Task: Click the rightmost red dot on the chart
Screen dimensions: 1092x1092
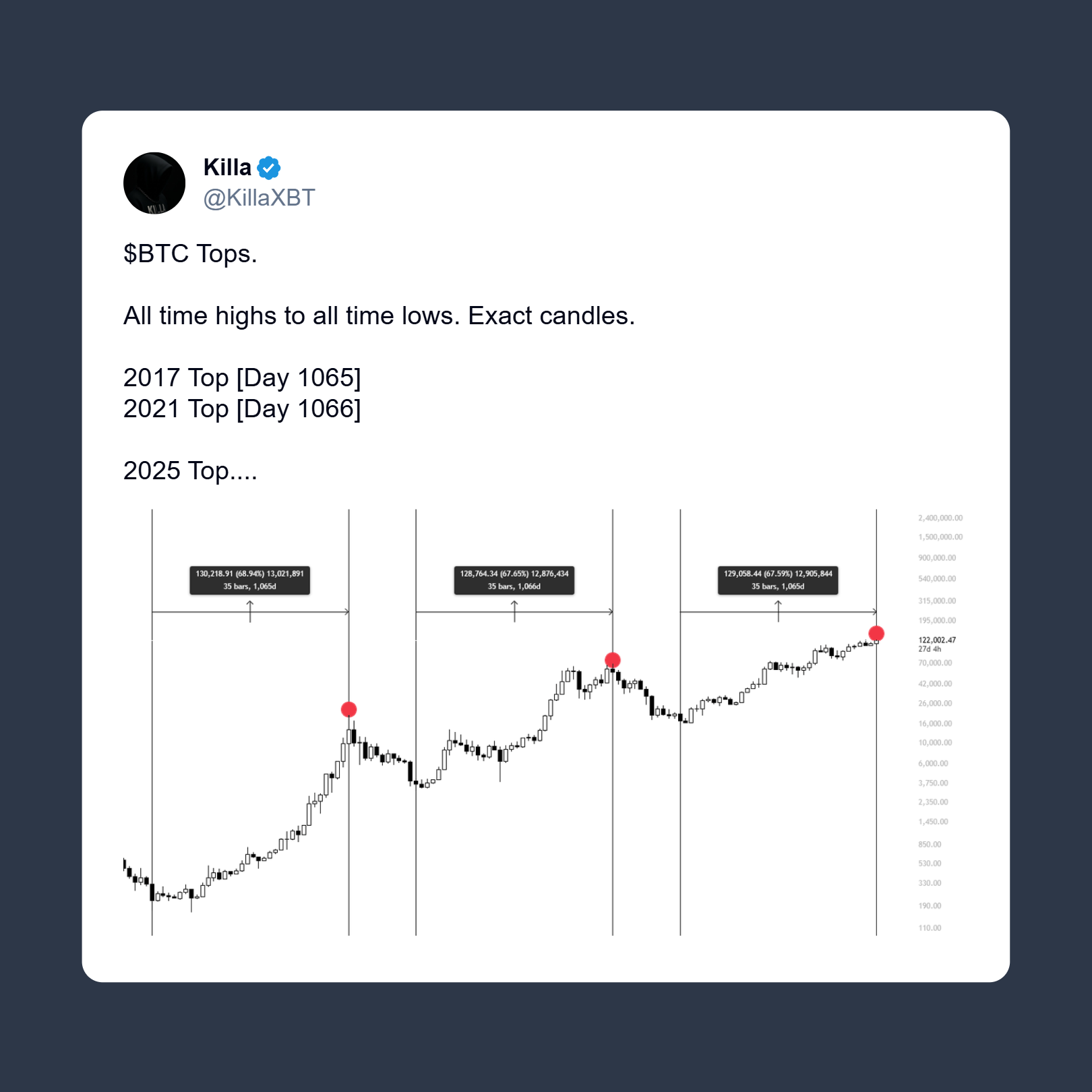Action: (876, 633)
